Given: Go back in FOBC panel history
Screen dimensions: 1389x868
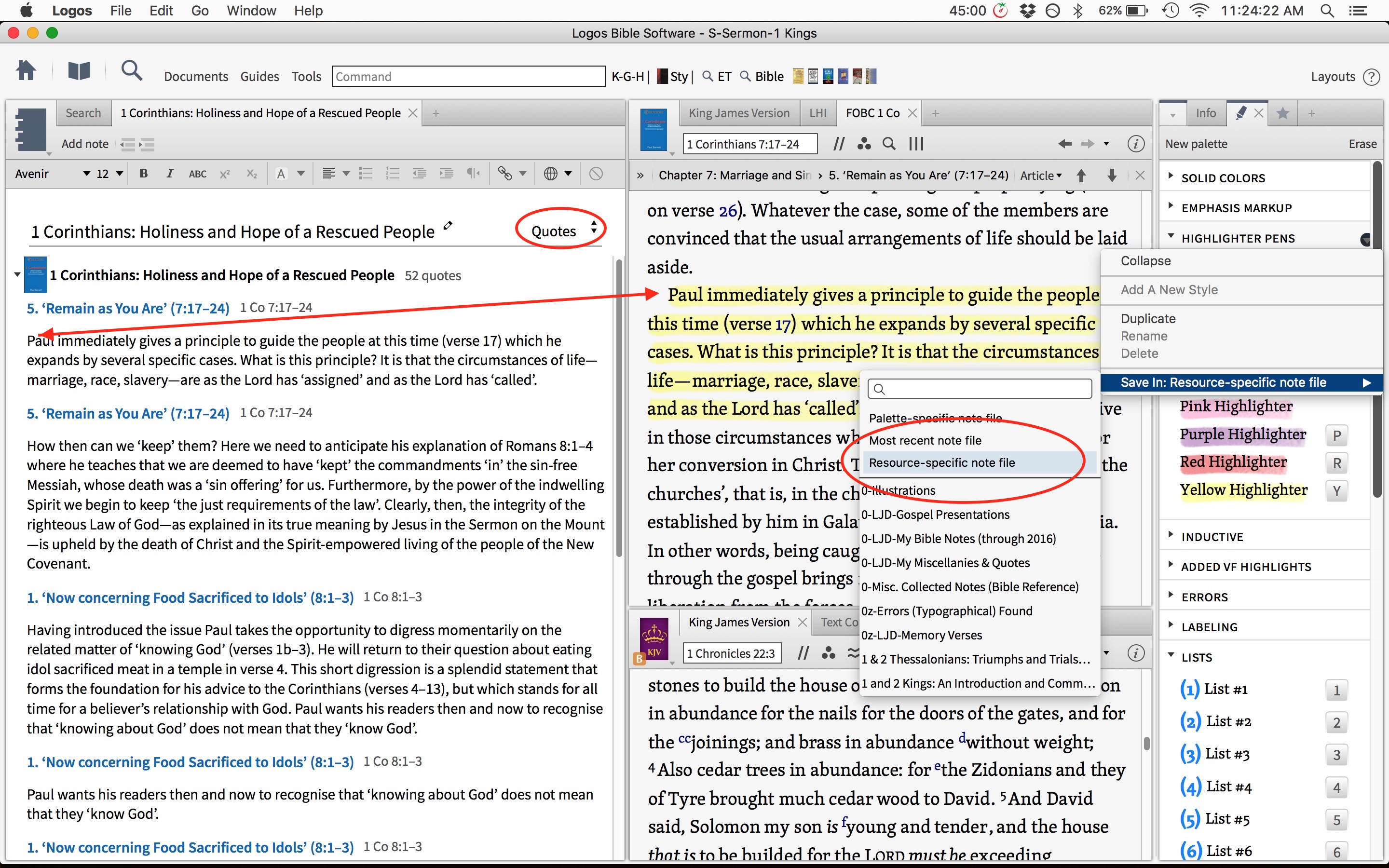Looking at the screenshot, I should pyautogui.click(x=1065, y=144).
